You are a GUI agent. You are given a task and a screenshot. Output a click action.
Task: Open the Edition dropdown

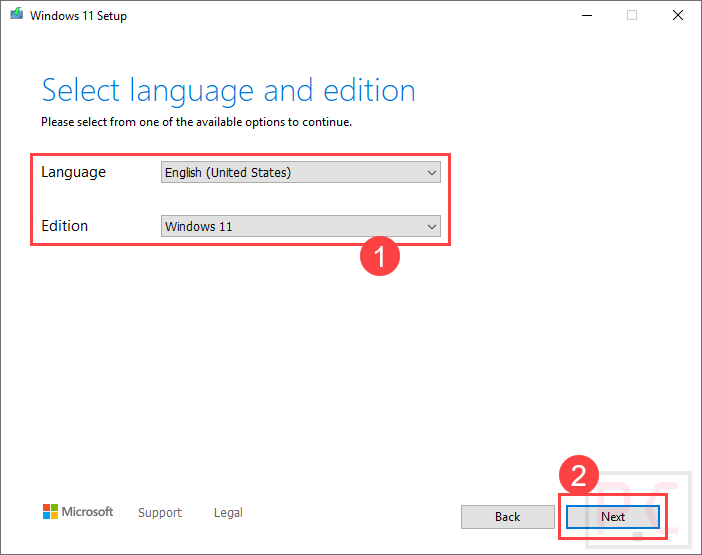click(x=300, y=226)
